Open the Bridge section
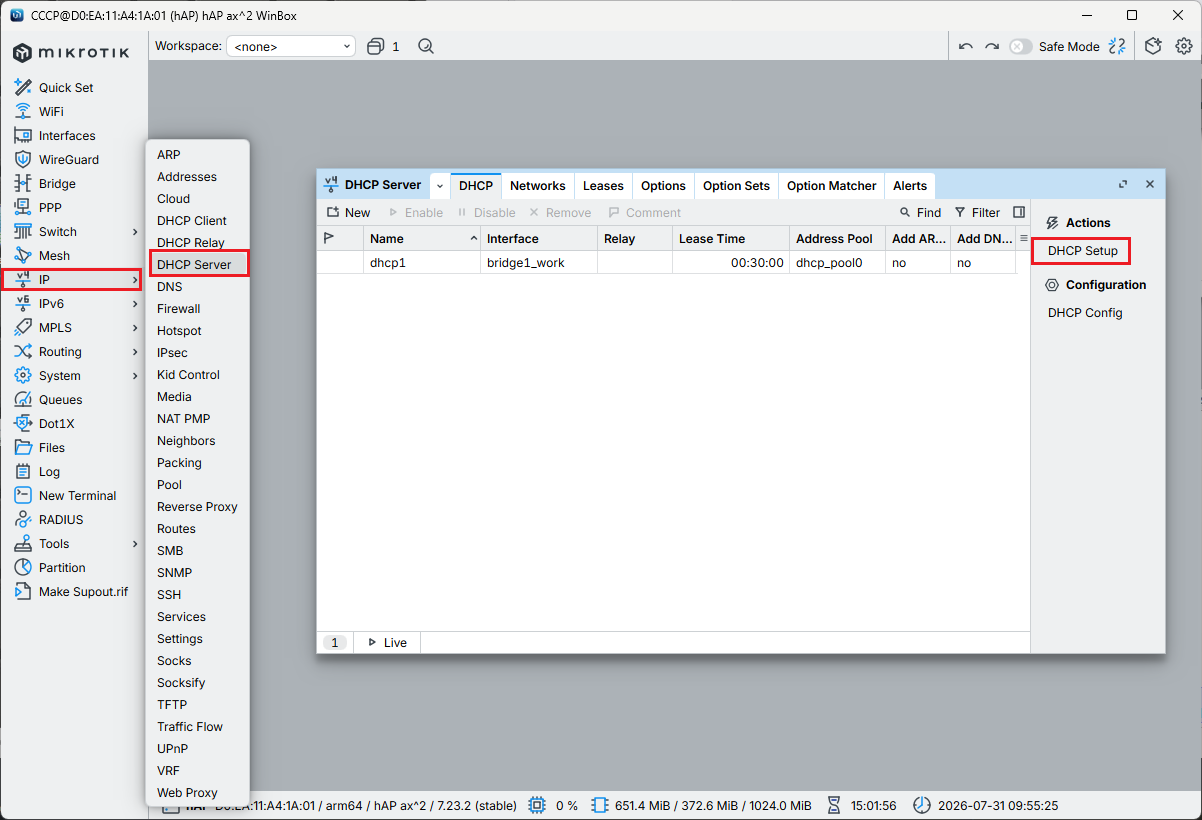 (x=57, y=184)
